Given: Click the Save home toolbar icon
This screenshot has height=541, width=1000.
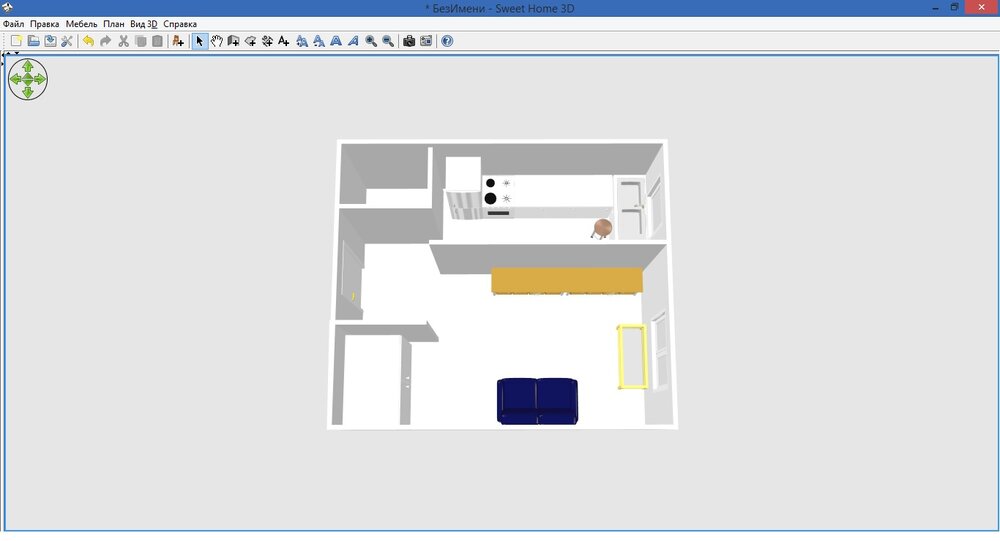Looking at the screenshot, I should [50, 41].
